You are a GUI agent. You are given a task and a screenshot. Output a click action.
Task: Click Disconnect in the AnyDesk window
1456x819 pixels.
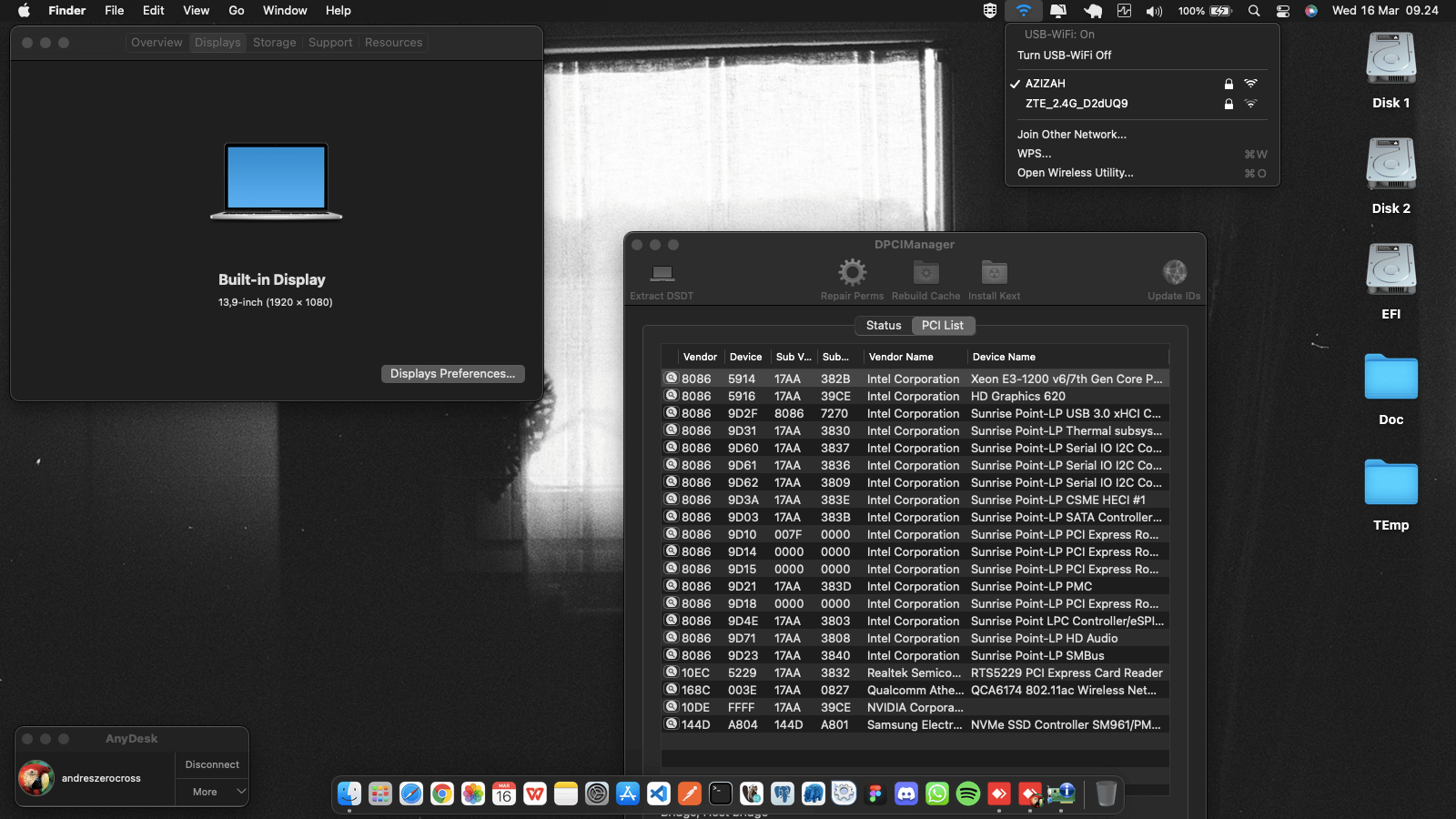[212, 764]
